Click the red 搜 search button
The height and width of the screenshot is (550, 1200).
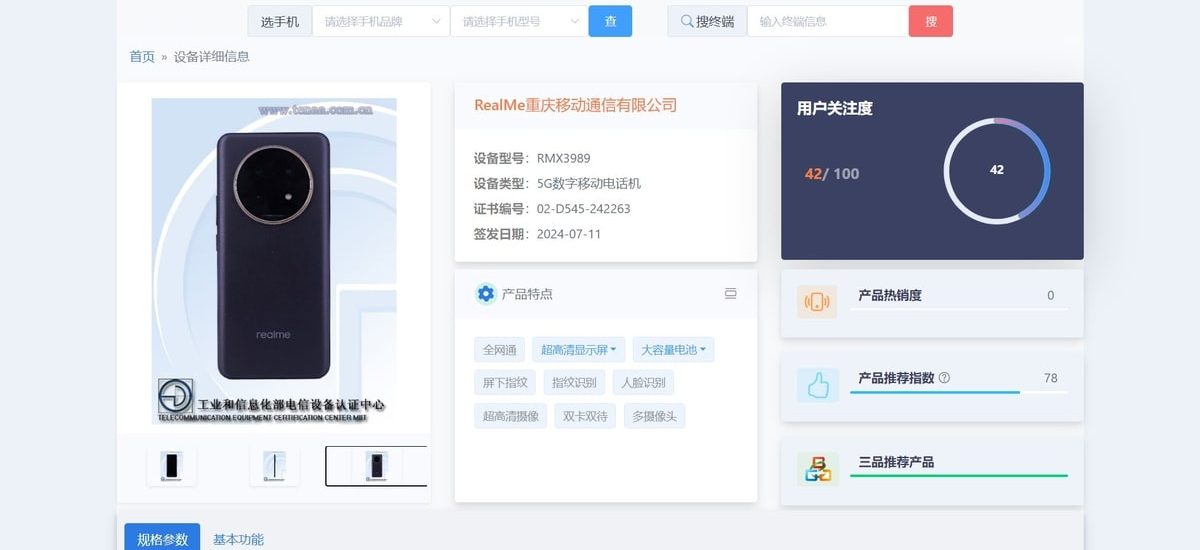coord(930,21)
